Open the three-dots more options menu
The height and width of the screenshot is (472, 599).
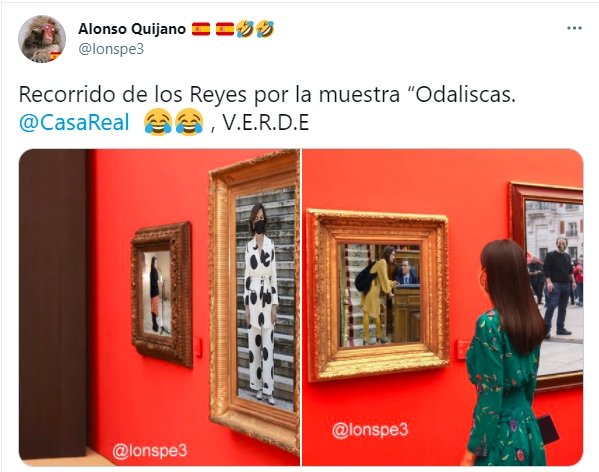click(574, 28)
